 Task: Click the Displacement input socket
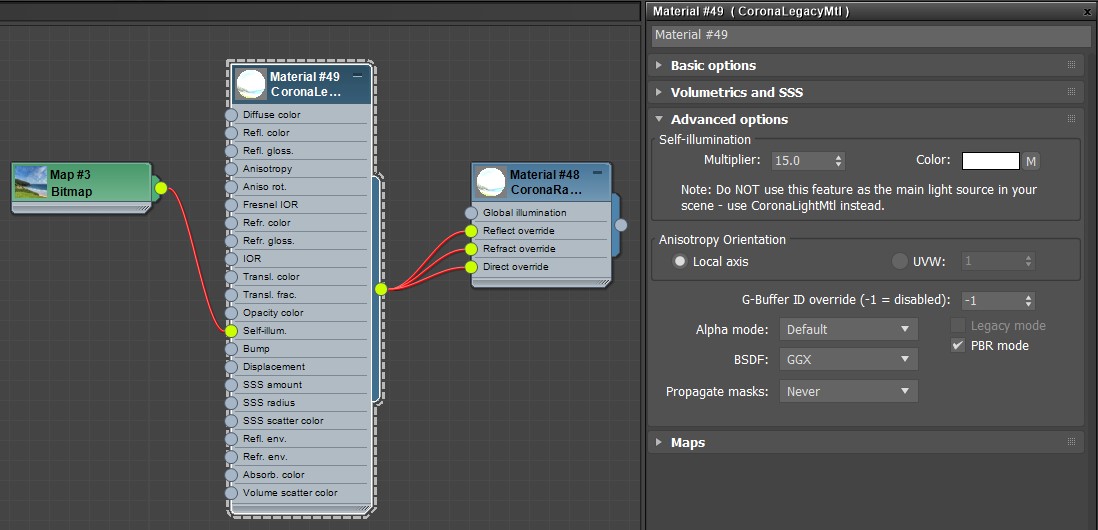(x=232, y=367)
